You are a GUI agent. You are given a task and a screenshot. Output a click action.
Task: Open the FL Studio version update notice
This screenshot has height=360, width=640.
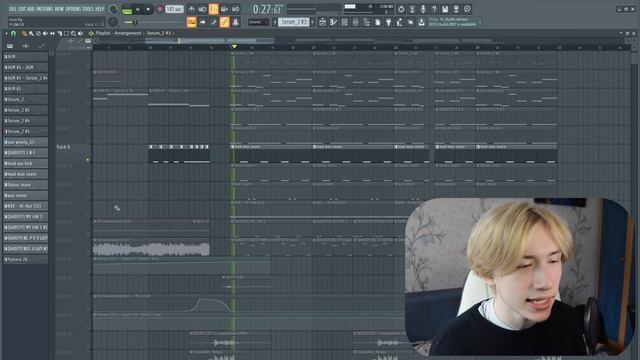click(453, 22)
